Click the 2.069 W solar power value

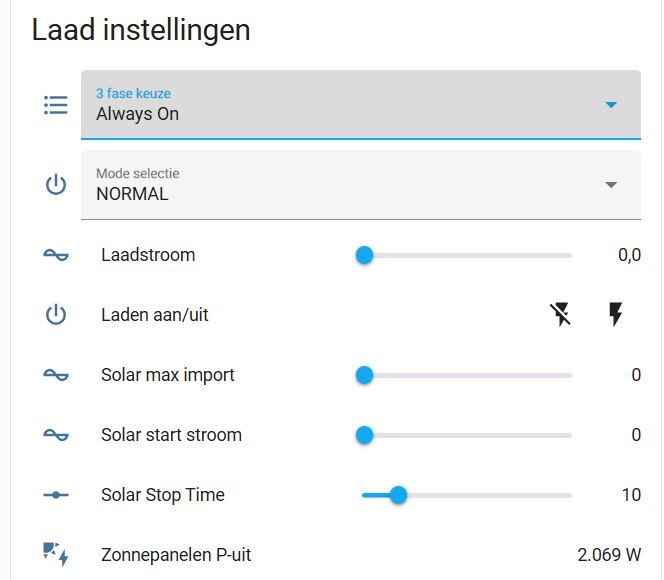609,555
